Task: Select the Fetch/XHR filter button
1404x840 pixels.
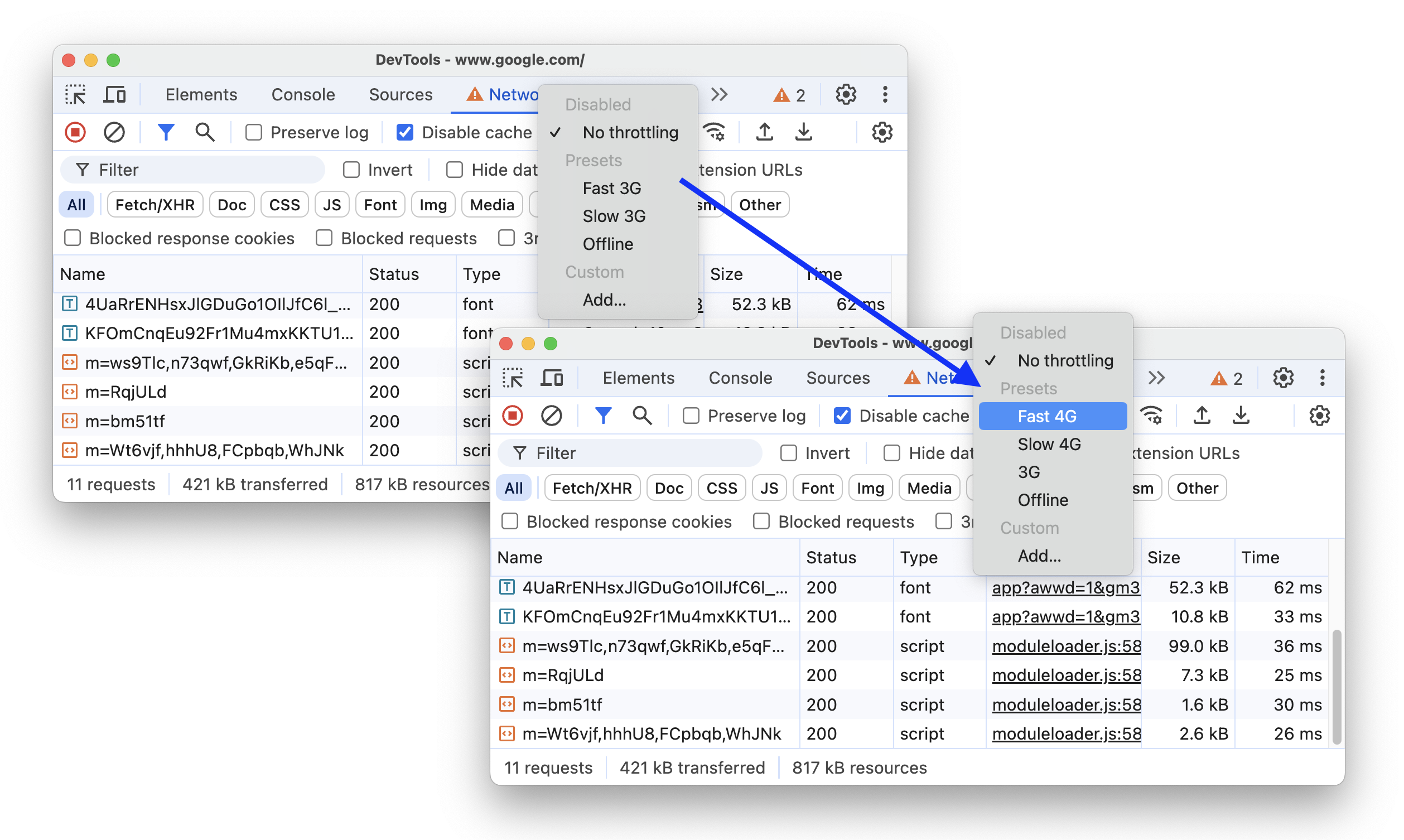Action: click(592, 488)
